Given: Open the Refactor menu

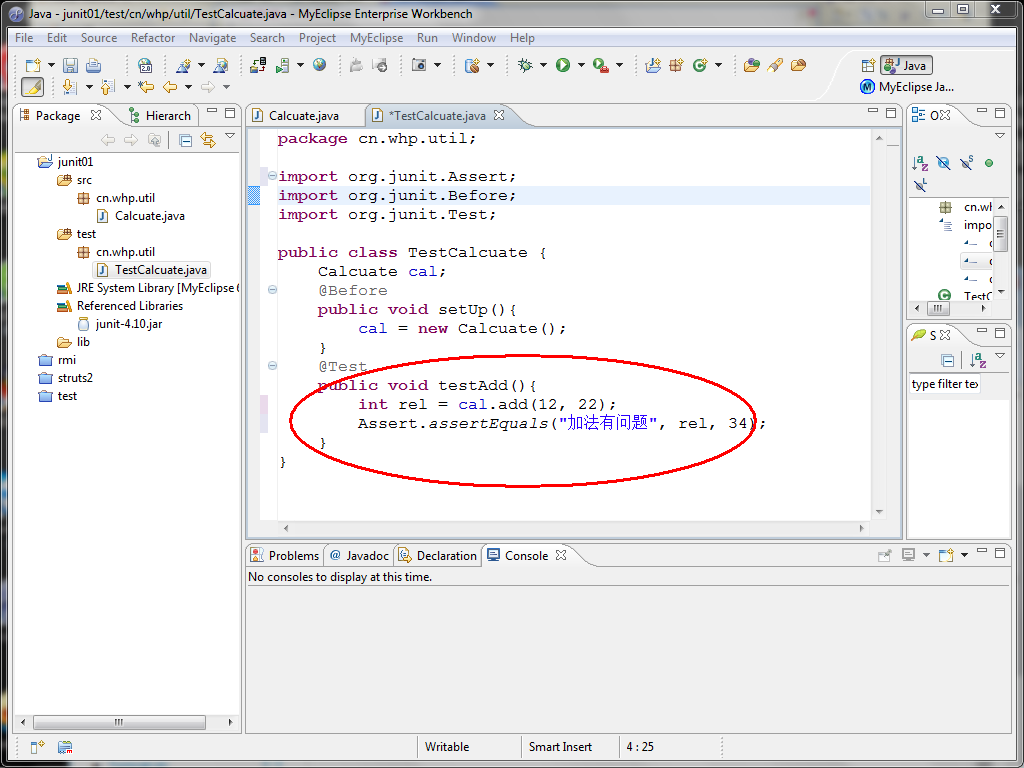Looking at the screenshot, I should (x=153, y=38).
